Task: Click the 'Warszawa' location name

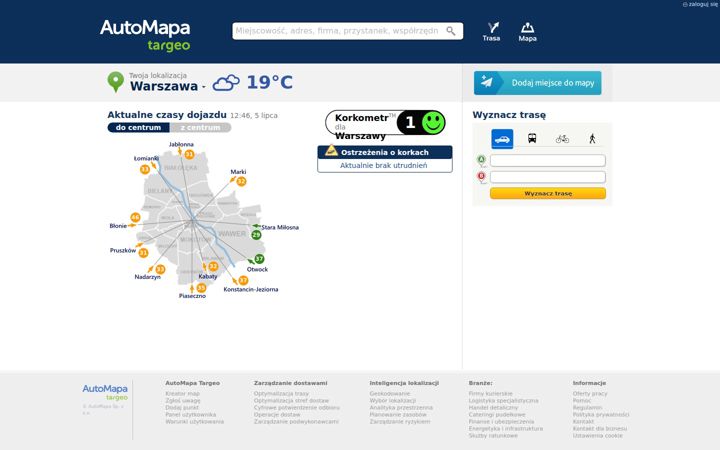Action: coord(164,86)
